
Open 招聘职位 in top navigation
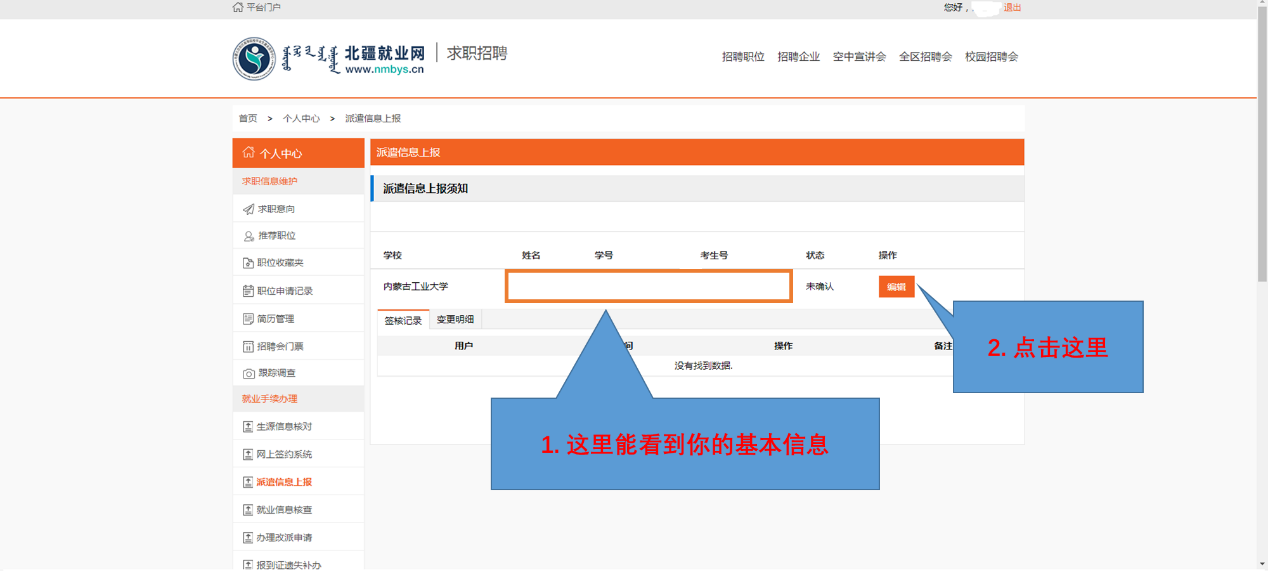tap(743, 57)
